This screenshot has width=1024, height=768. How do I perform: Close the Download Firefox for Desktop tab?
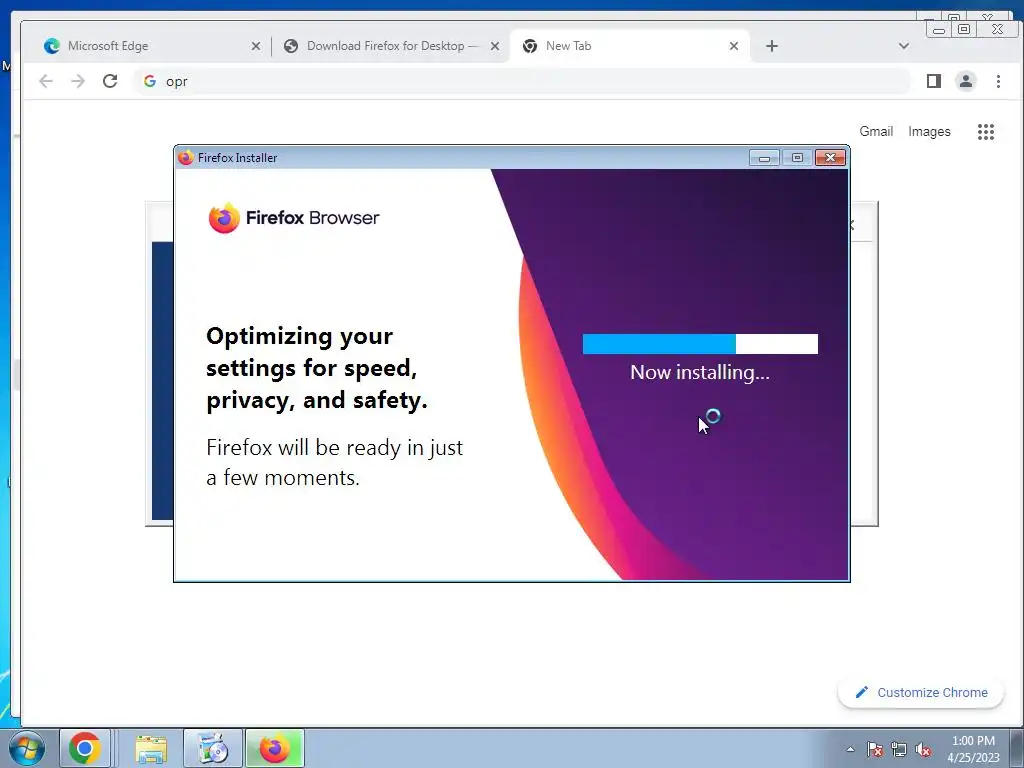(495, 46)
